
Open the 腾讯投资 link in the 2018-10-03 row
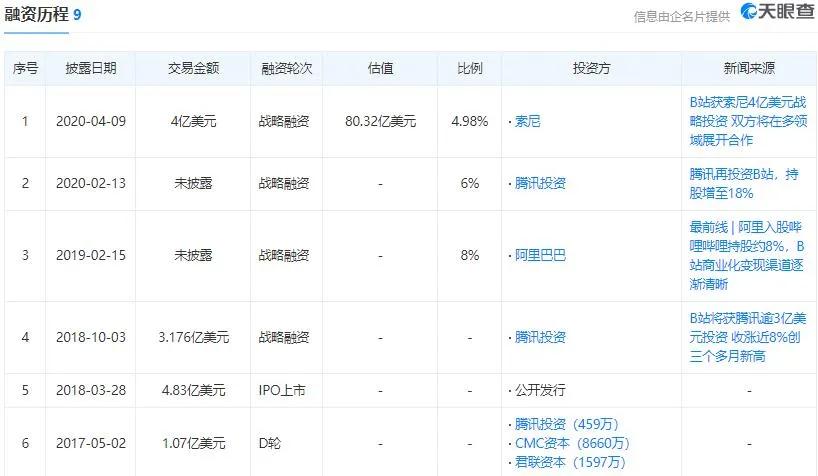coord(540,337)
